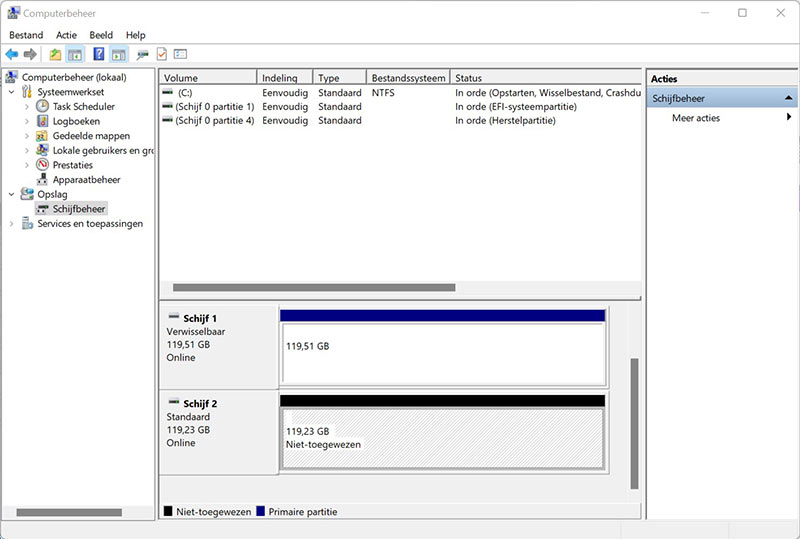
Task: Select the Schijf 2 disk label panel
Action: [219, 432]
